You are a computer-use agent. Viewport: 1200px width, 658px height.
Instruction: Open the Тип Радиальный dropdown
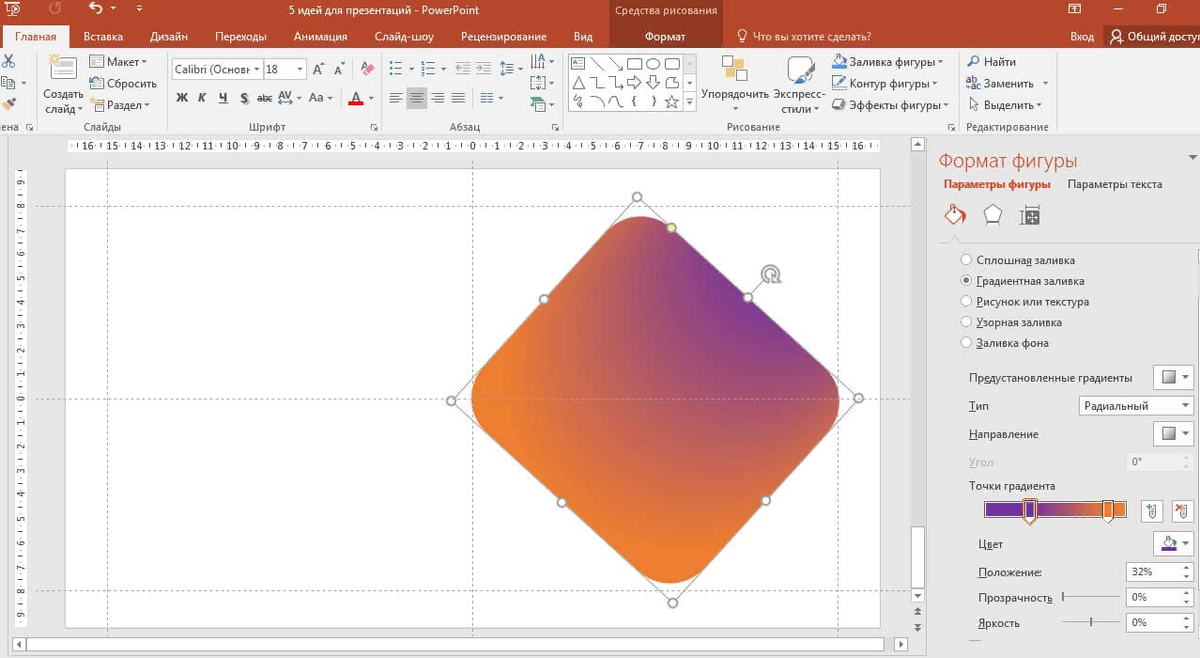pyautogui.click(x=1137, y=406)
